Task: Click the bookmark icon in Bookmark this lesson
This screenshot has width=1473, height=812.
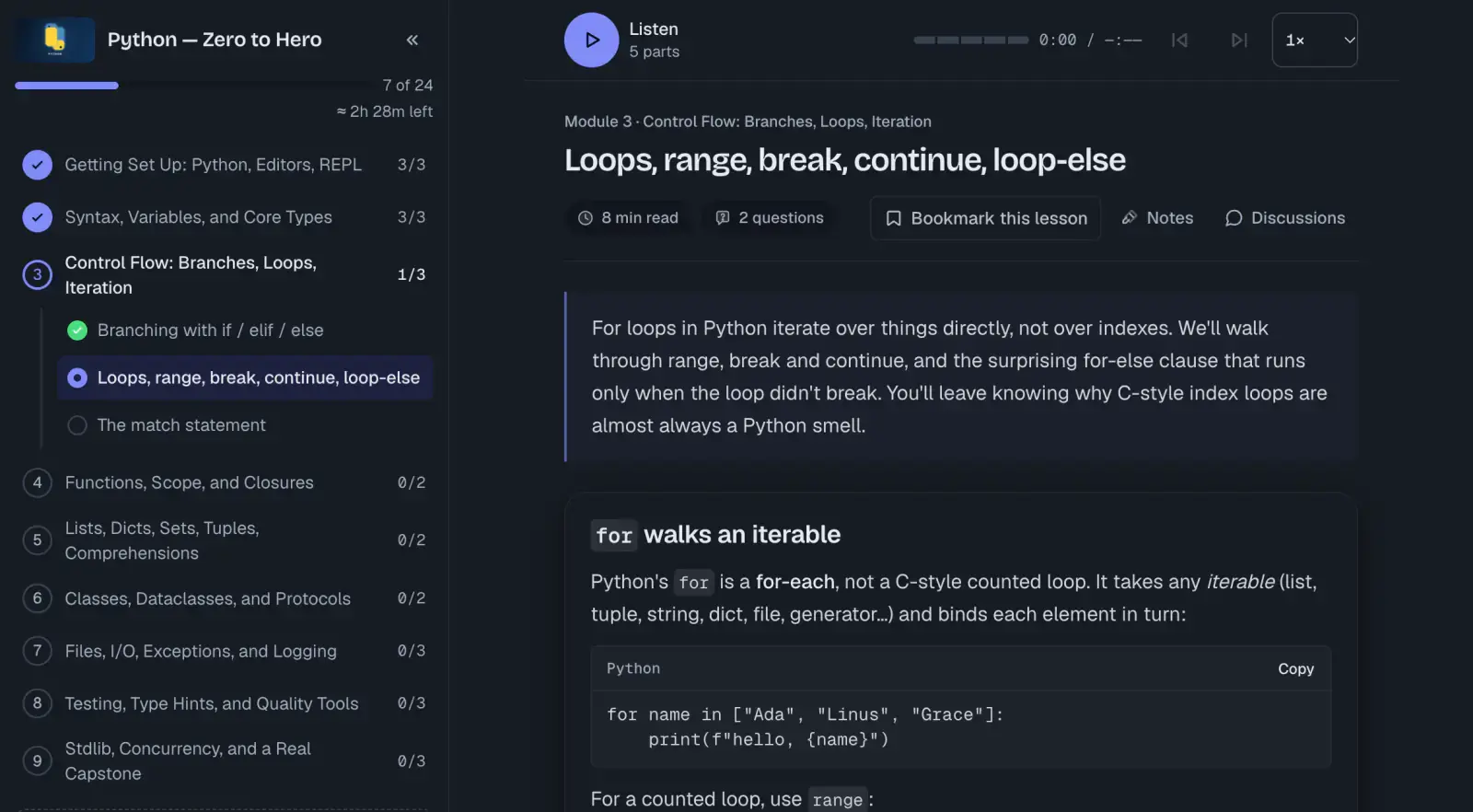Action: pos(893,218)
